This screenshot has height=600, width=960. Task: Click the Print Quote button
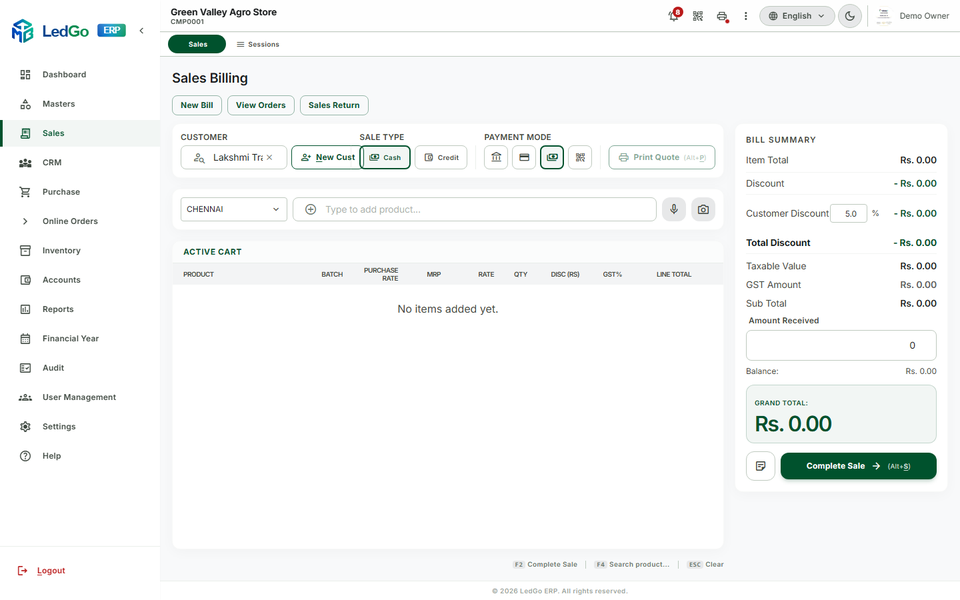coord(661,157)
